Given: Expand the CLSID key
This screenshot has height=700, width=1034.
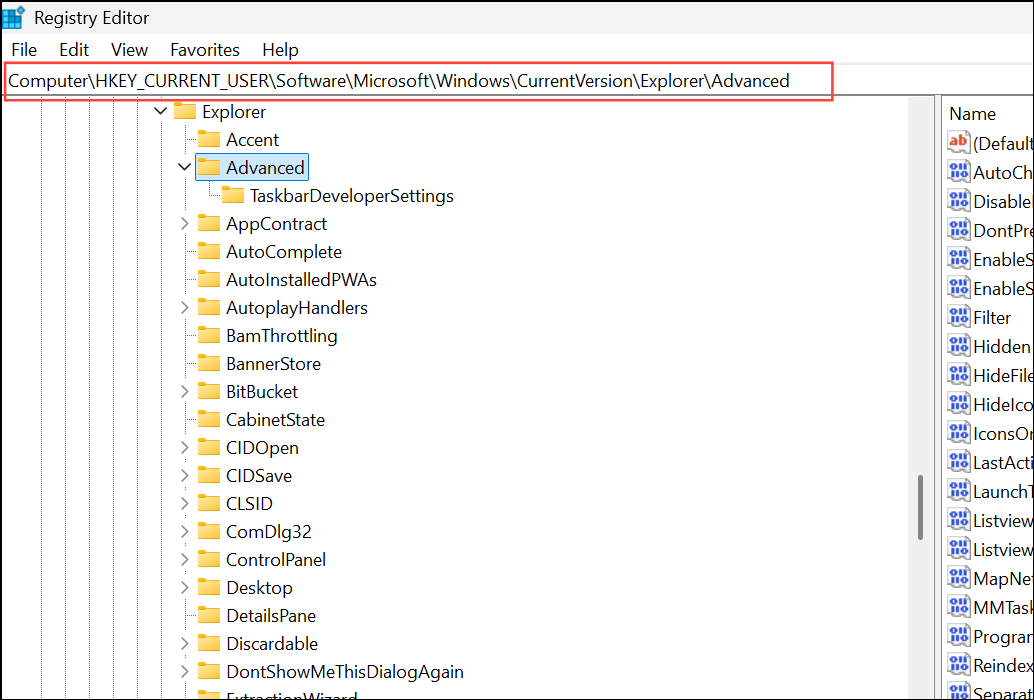Looking at the screenshot, I should (x=185, y=504).
